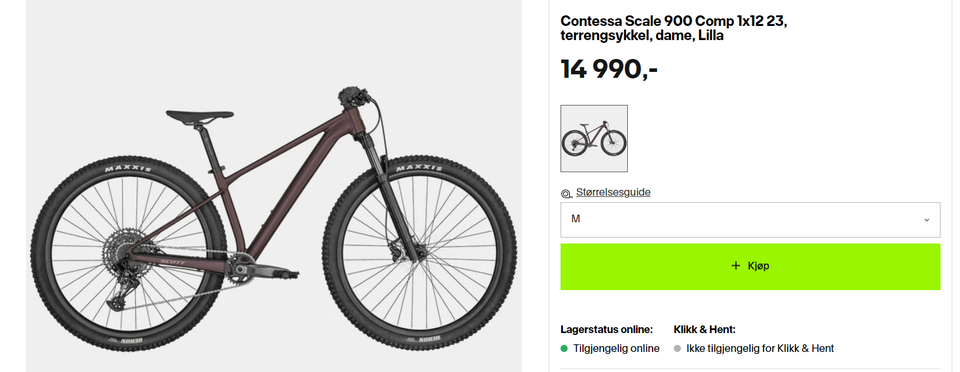
Task: Click the handlebar in the main bike photo
Action: [x=355, y=97]
